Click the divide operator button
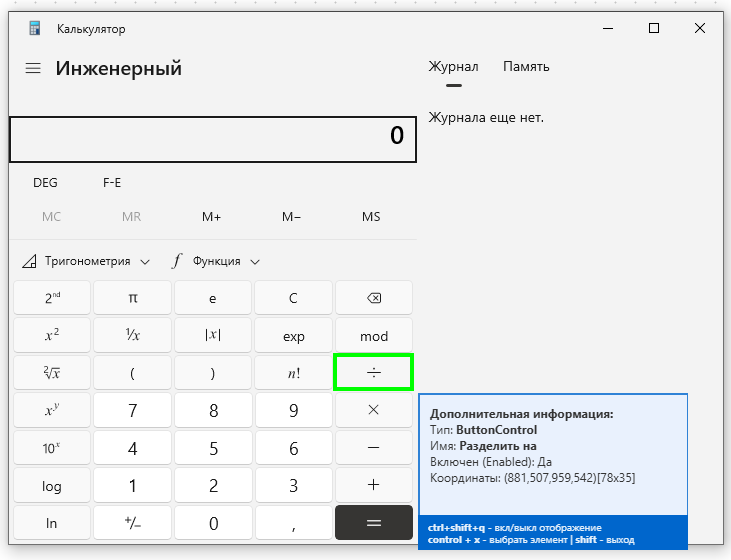The height and width of the screenshot is (560, 731). [x=373, y=372]
